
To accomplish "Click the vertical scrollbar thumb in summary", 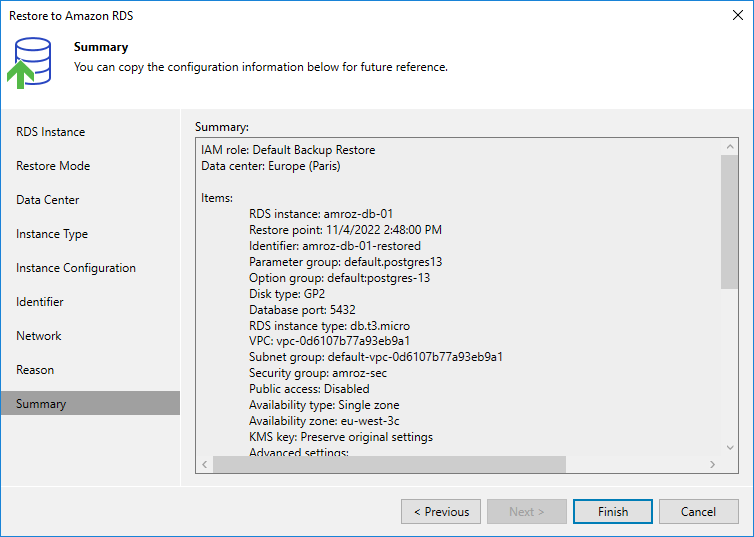I will coord(729,220).
